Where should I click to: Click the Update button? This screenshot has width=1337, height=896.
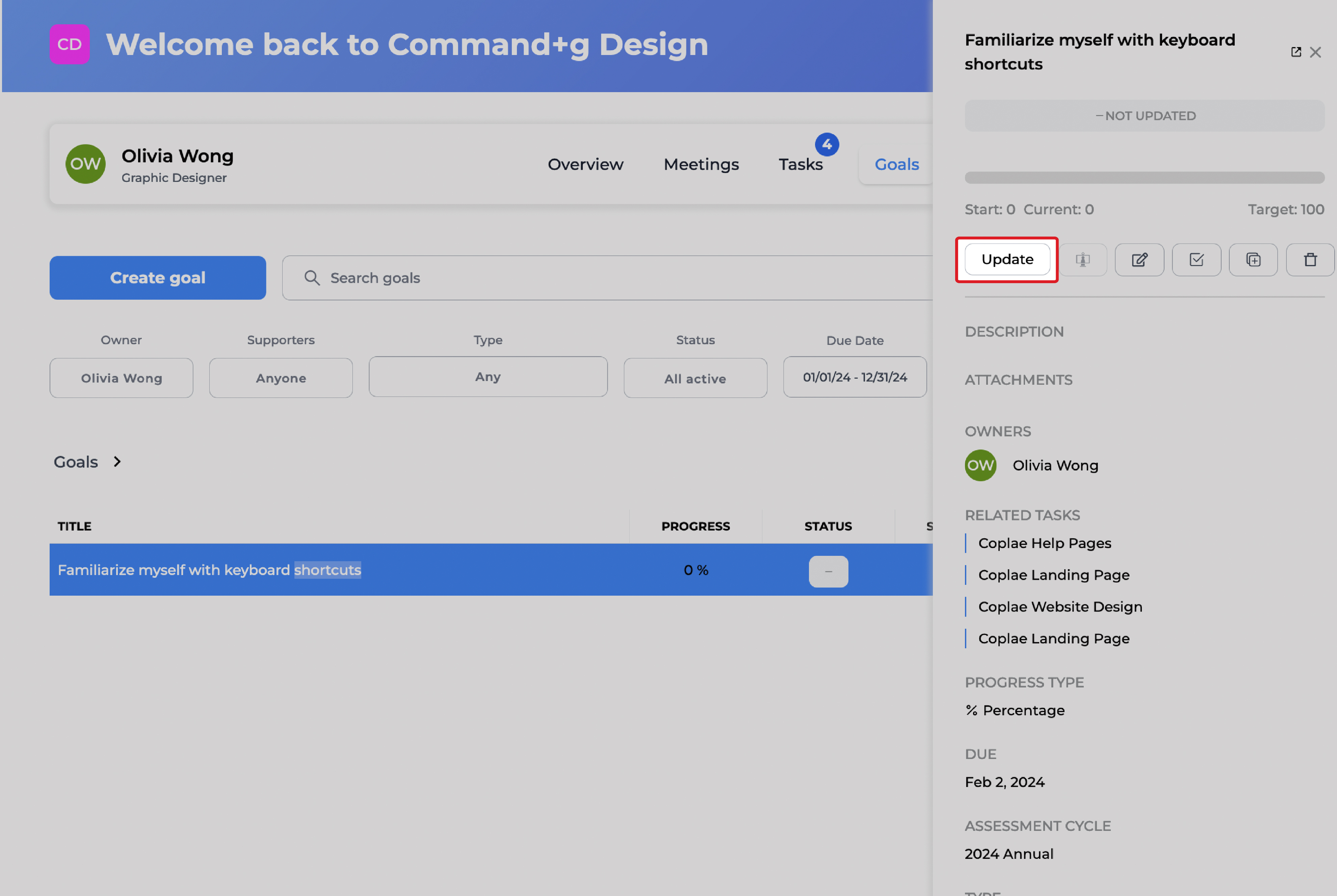coord(1006,260)
